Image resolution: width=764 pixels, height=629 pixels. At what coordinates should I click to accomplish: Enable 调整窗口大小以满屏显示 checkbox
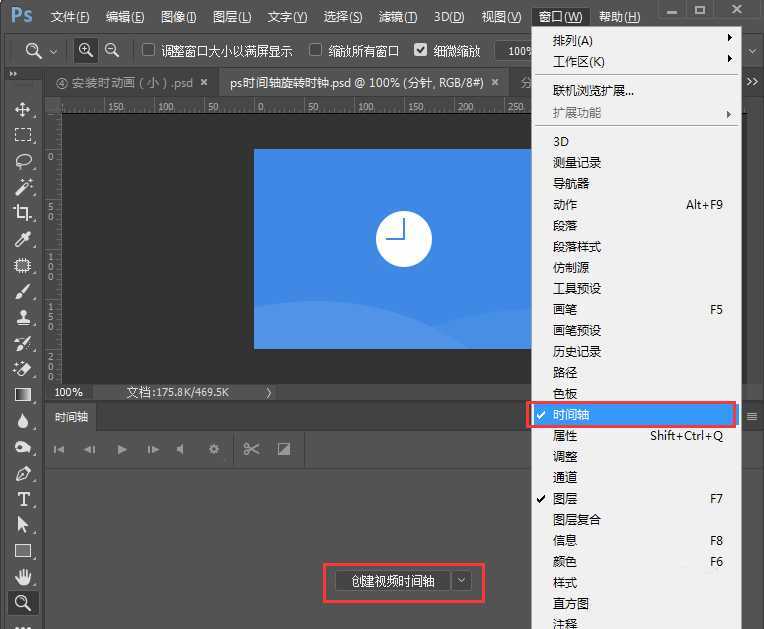149,50
